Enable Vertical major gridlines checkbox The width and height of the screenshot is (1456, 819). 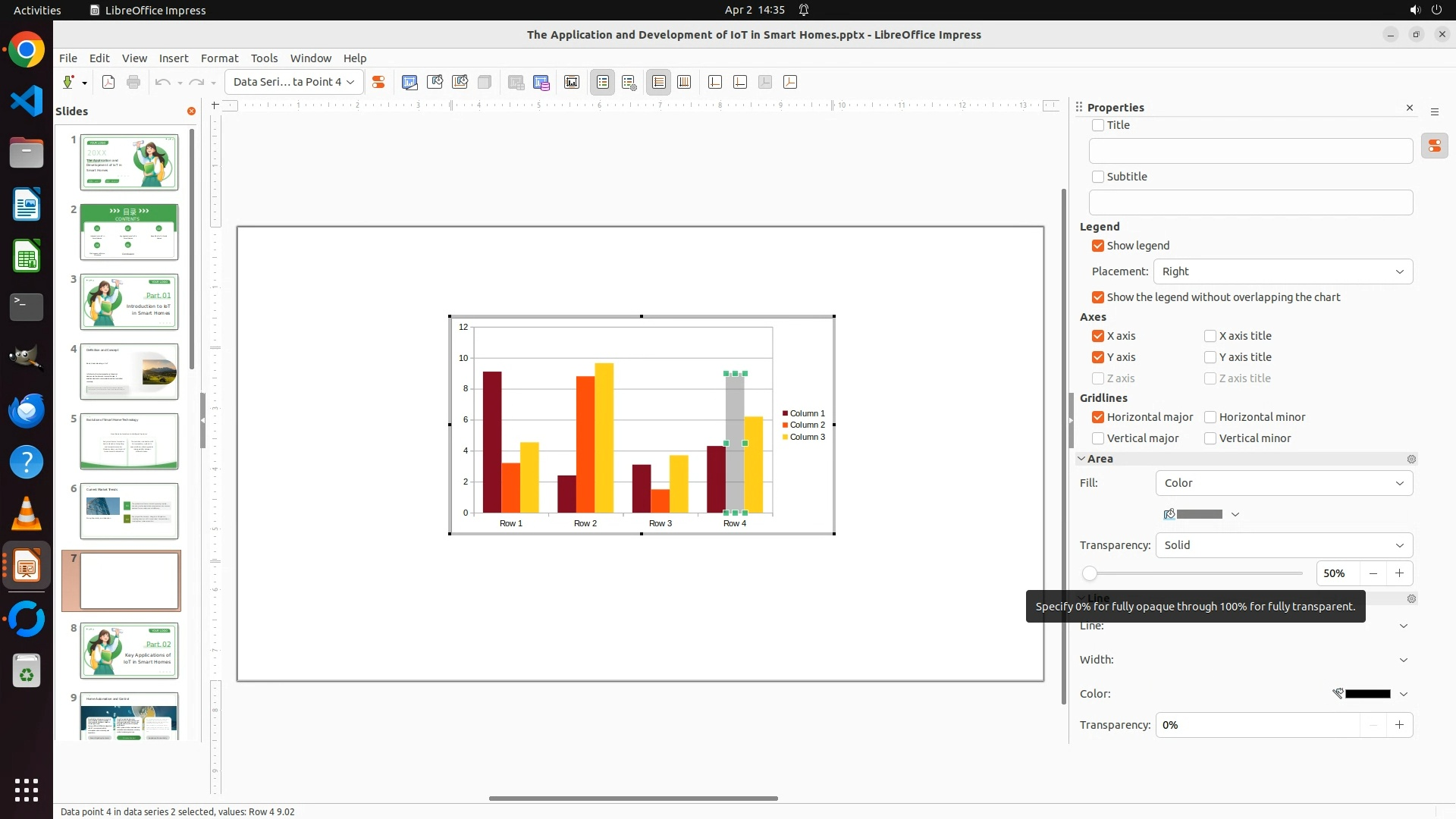tap(1097, 438)
